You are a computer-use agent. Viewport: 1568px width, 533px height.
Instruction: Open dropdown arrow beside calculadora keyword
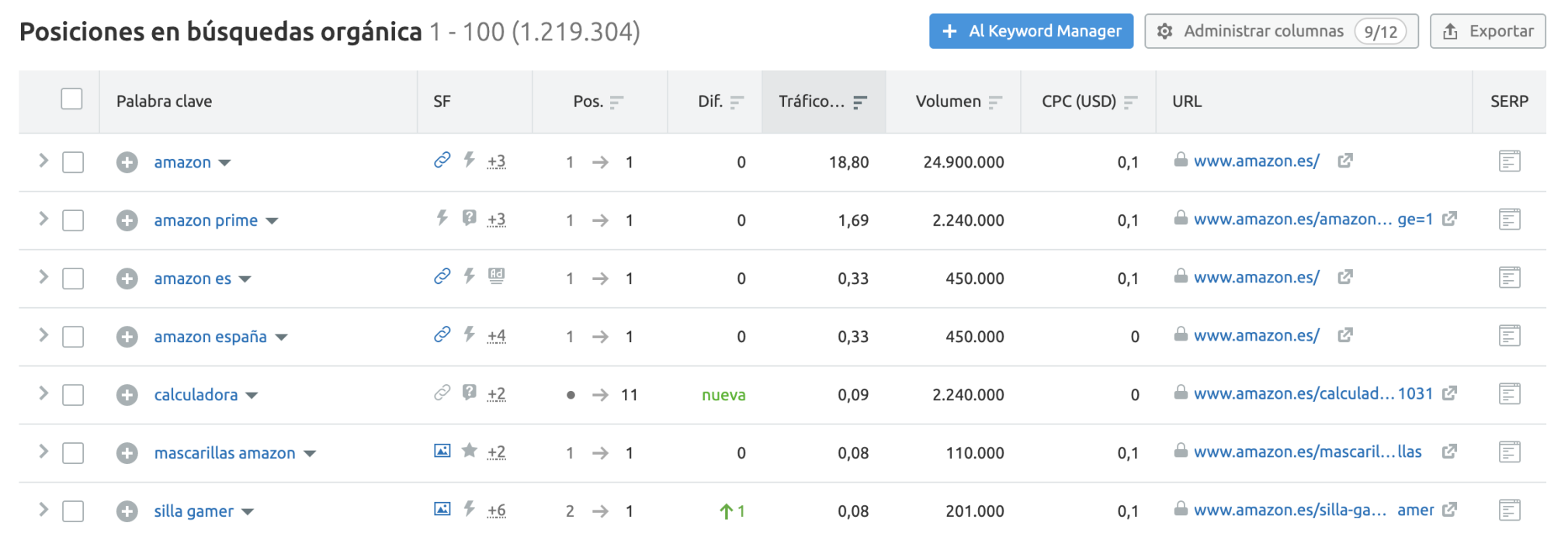point(252,396)
